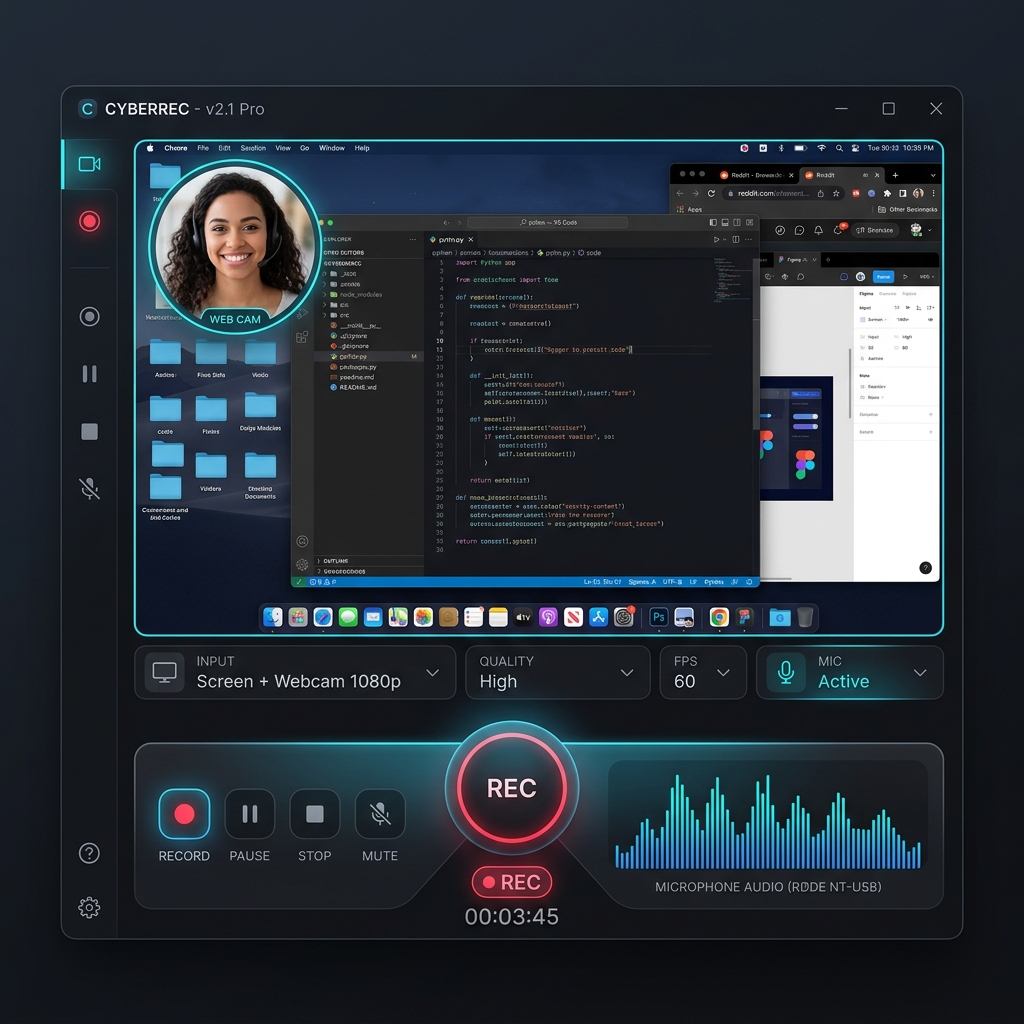
Task: Toggle the muted microphone icon in the sidebar
Action: coord(89,488)
